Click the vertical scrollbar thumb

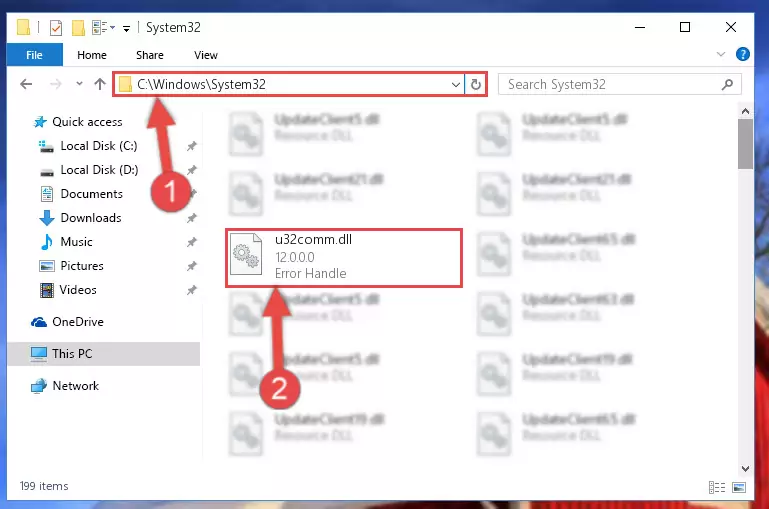click(x=745, y=144)
